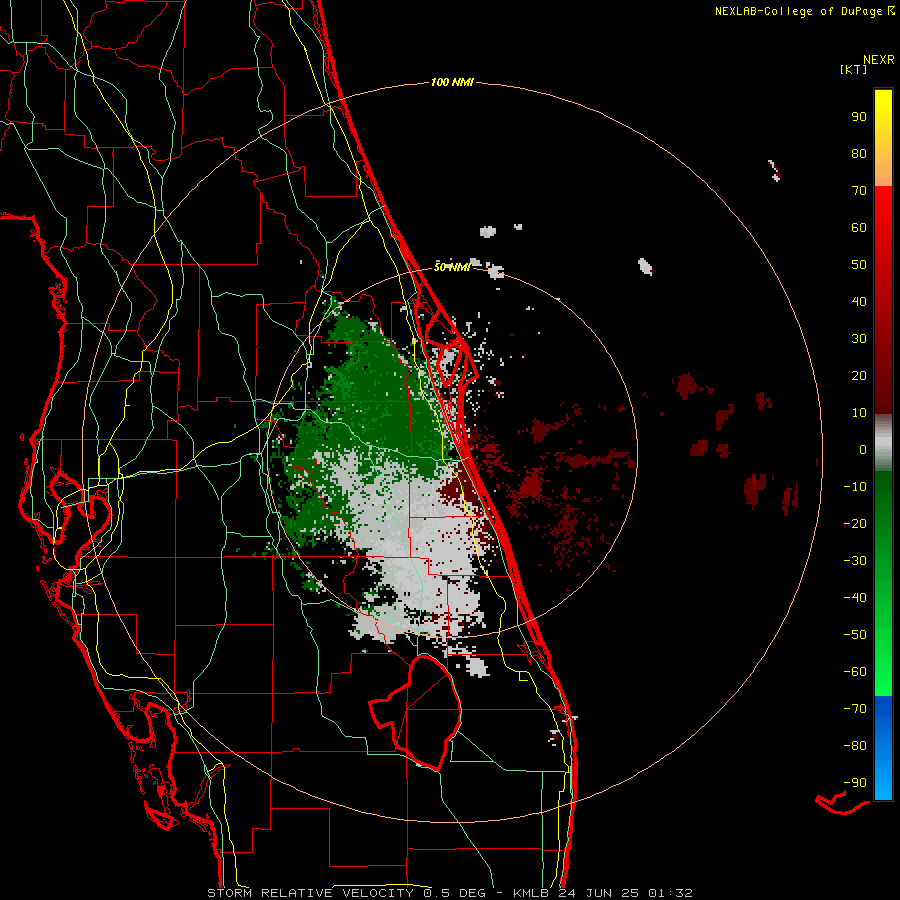Click the "0" value on the velocity scale
The image size is (900, 900).
863,450
